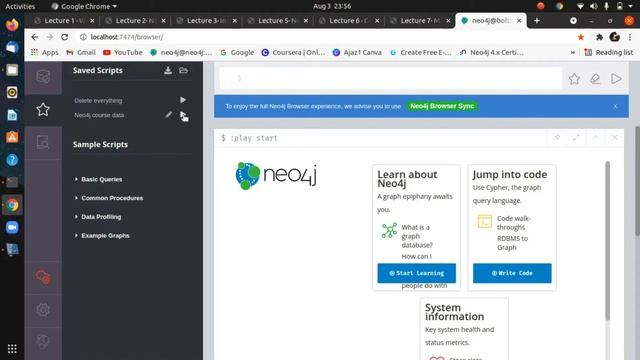Click the Cypher command editor input

point(391,78)
